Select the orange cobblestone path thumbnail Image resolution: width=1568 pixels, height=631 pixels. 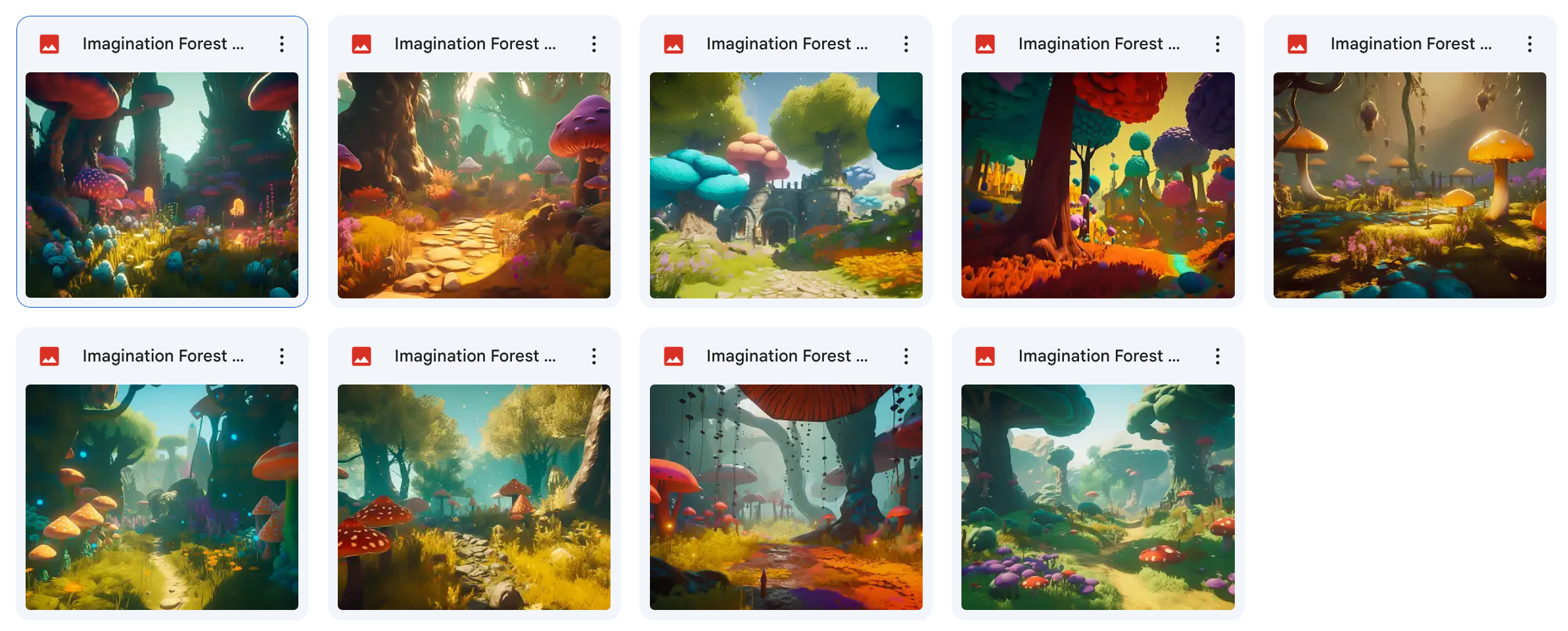[x=474, y=185]
